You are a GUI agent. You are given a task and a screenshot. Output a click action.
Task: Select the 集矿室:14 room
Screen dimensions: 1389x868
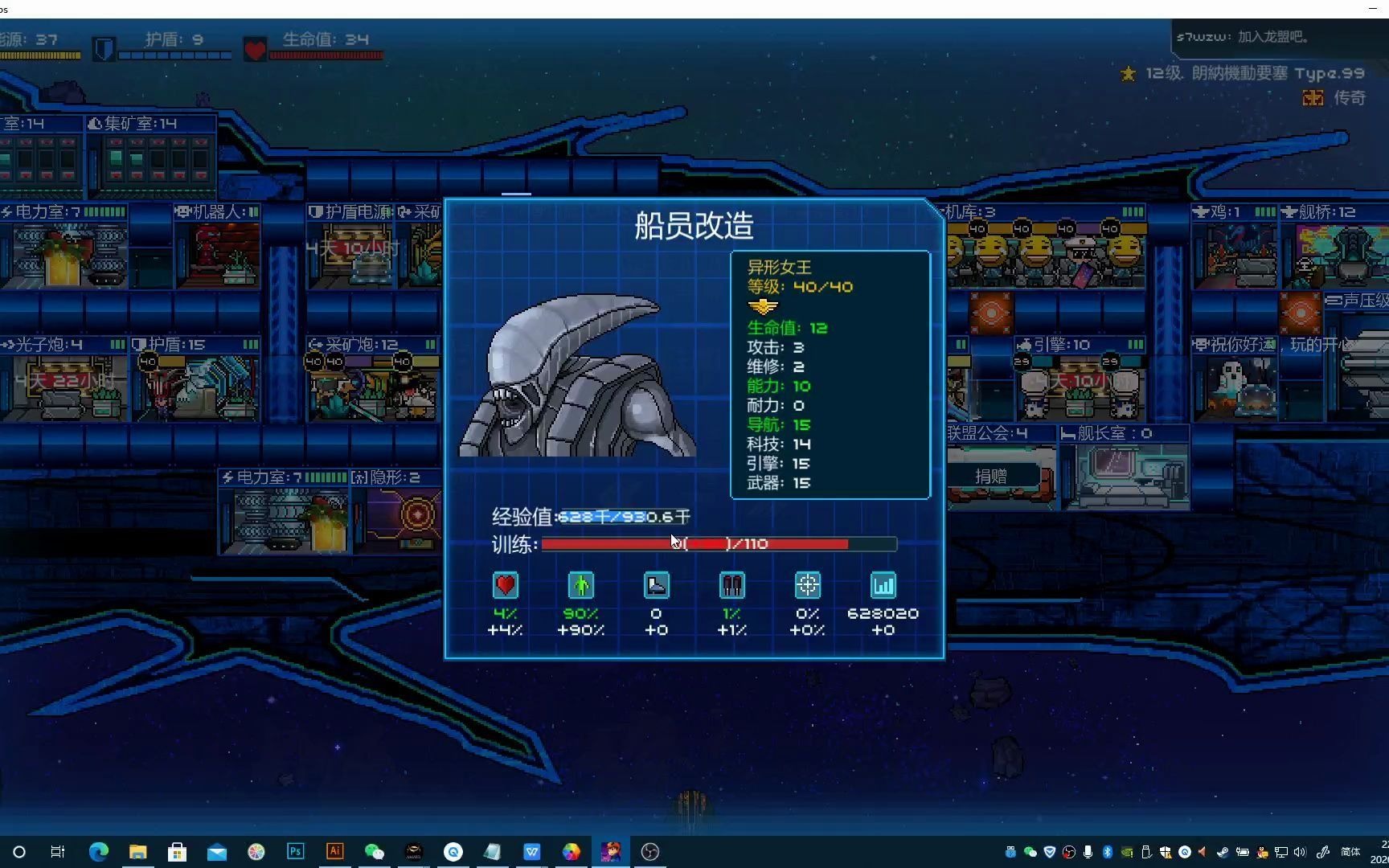point(150,158)
